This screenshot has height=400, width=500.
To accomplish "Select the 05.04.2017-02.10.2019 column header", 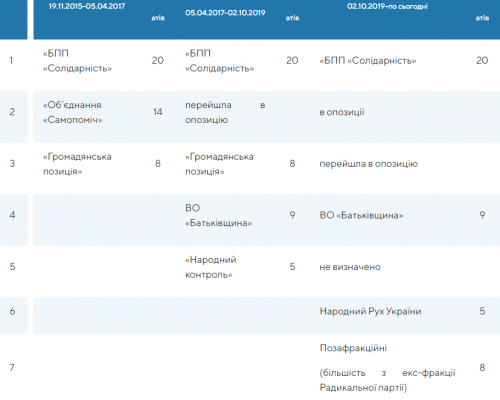I will point(225,13).
